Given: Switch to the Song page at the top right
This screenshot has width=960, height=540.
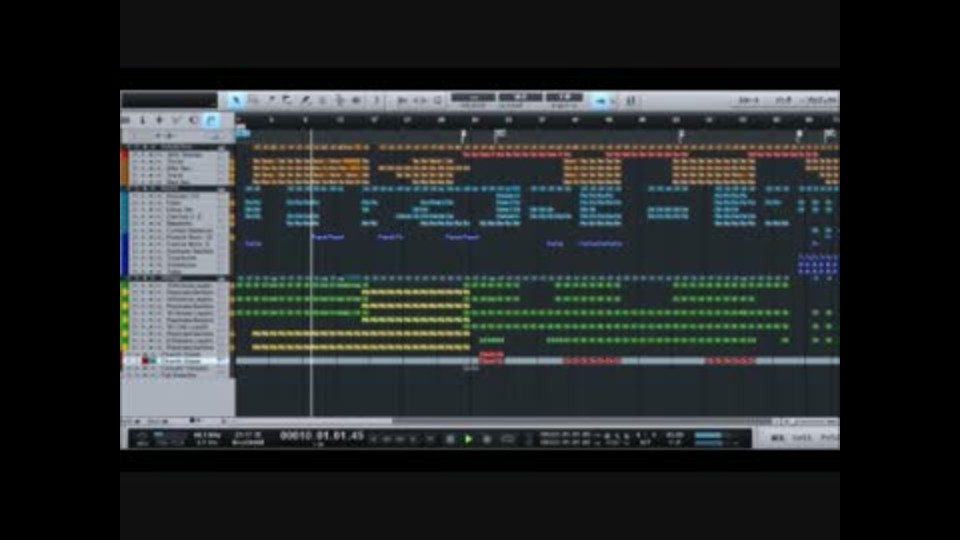Looking at the screenshot, I should (x=782, y=100).
